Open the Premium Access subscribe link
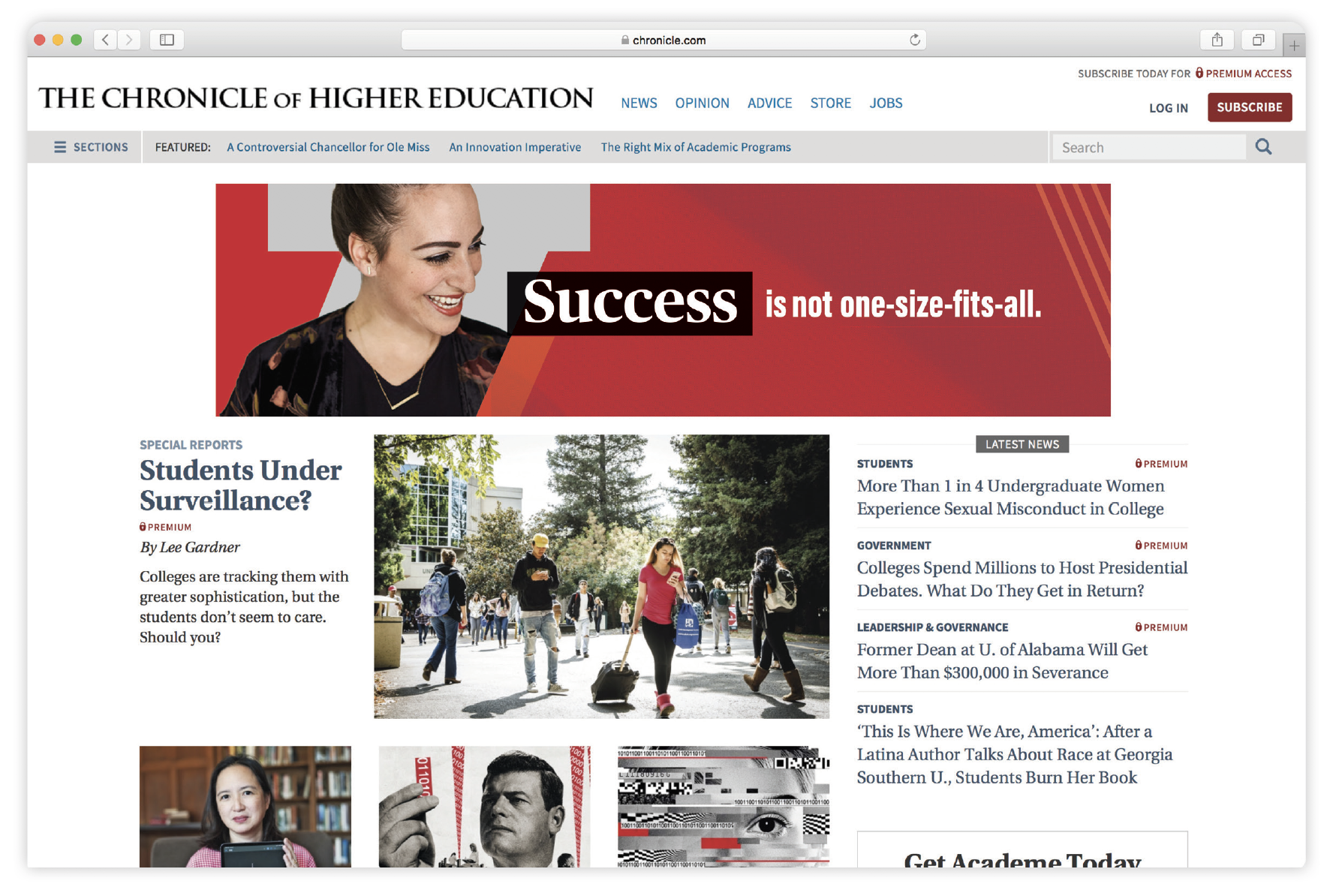 [x=1244, y=74]
